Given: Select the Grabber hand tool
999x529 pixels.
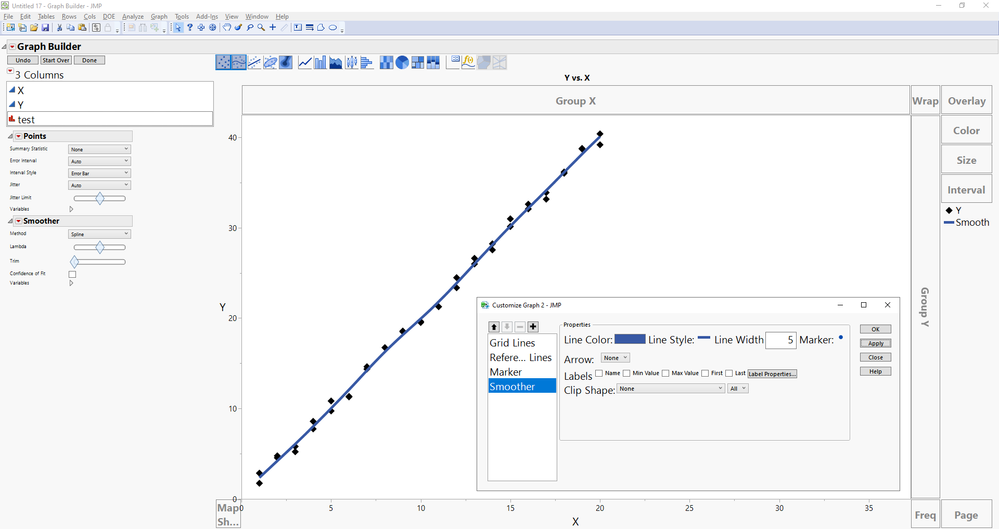Looking at the screenshot, I should pyautogui.click(x=226, y=27).
